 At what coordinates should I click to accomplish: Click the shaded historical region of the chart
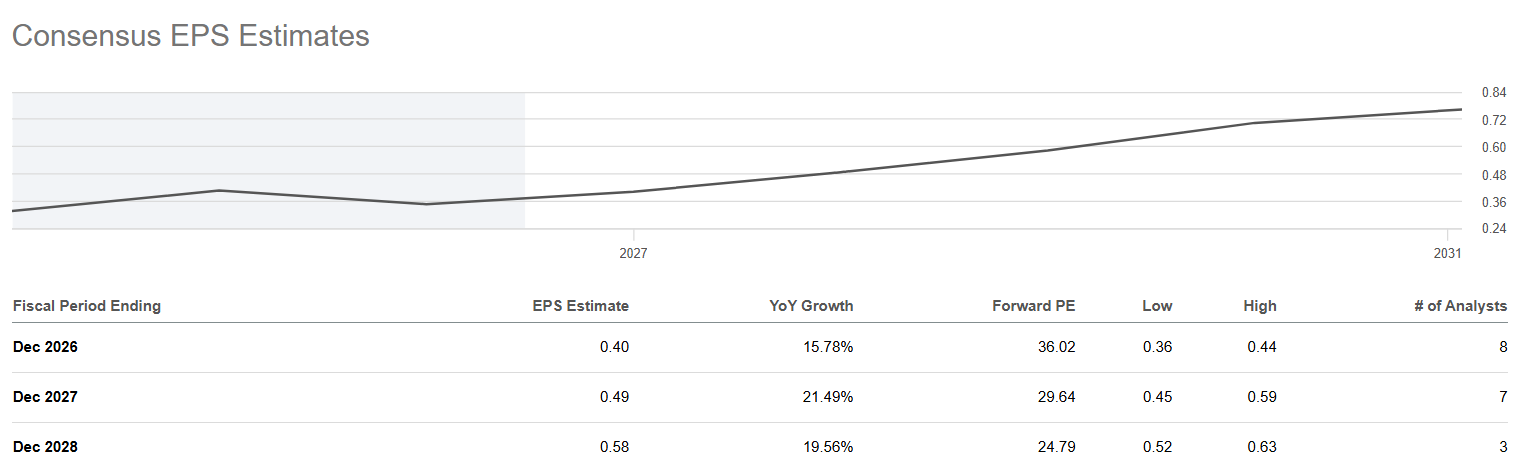(268, 161)
